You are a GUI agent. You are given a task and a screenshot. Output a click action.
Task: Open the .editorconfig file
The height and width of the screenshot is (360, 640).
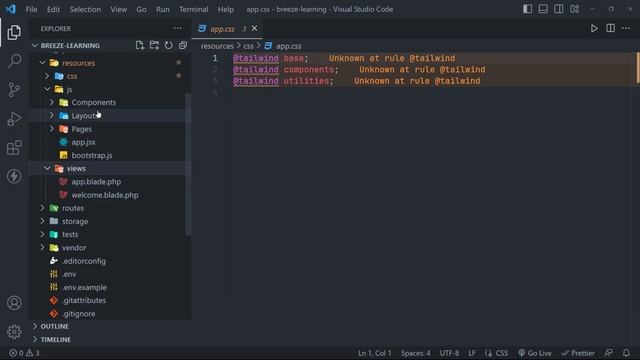[x=84, y=261]
